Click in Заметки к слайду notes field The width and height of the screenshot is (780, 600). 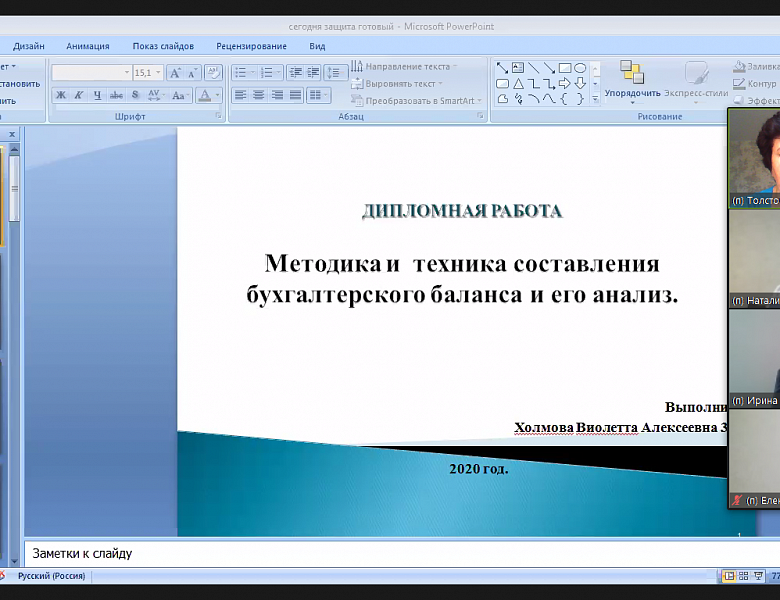(401, 553)
